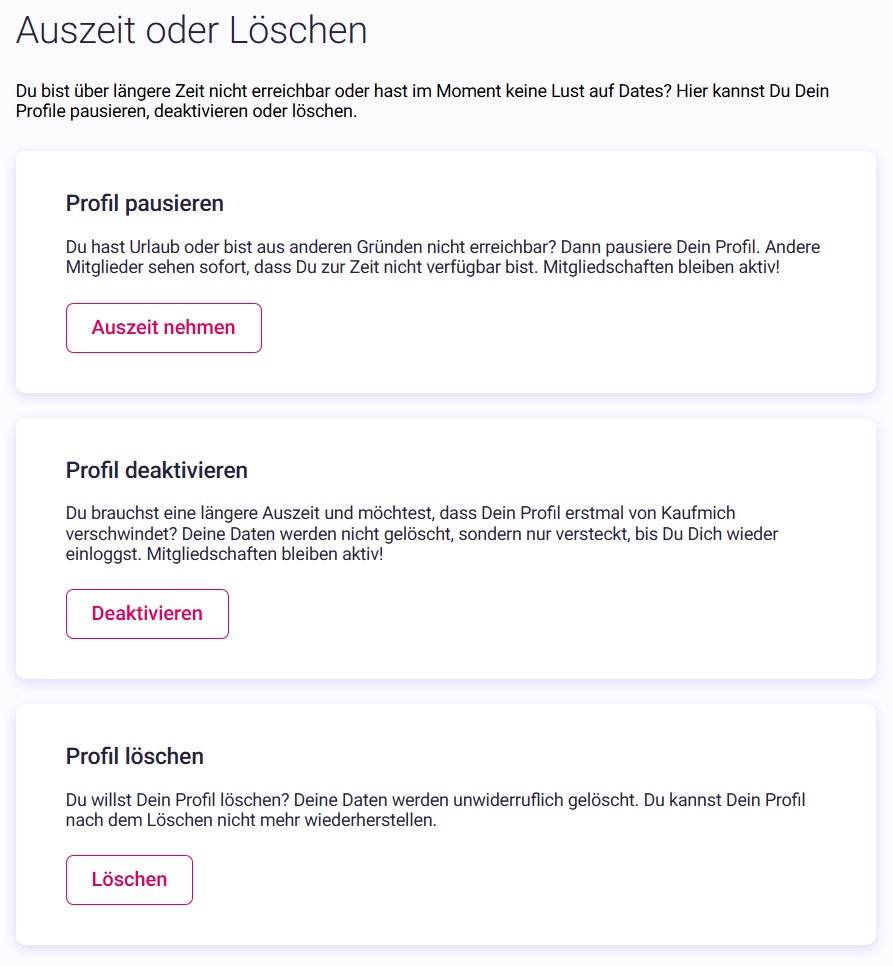This screenshot has width=893, height=966.
Task: Click the text 'Deine Daten werden unwiderruflich gelöscht'
Action: click(466, 800)
